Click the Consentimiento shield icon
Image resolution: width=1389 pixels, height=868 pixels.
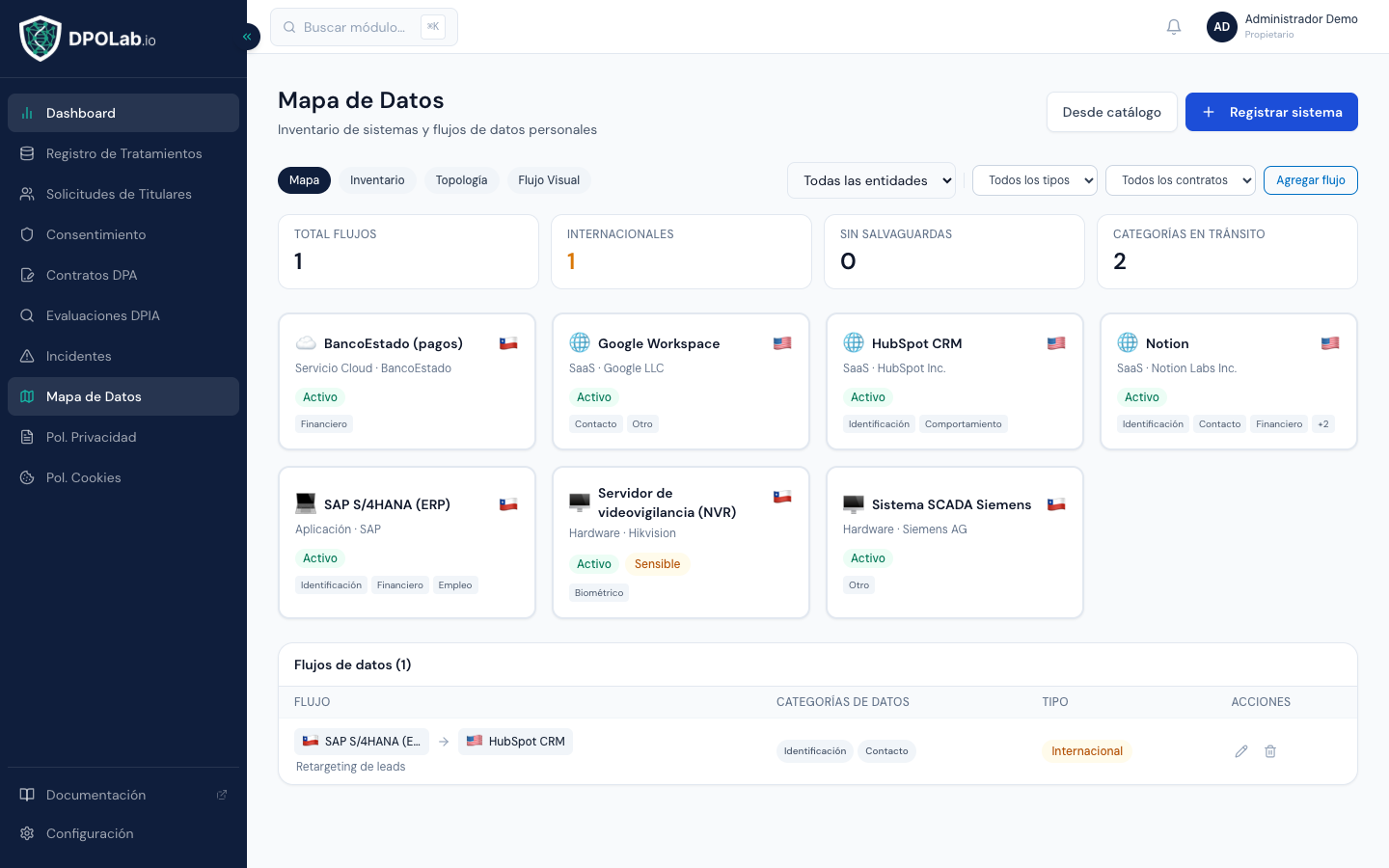click(x=27, y=234)
